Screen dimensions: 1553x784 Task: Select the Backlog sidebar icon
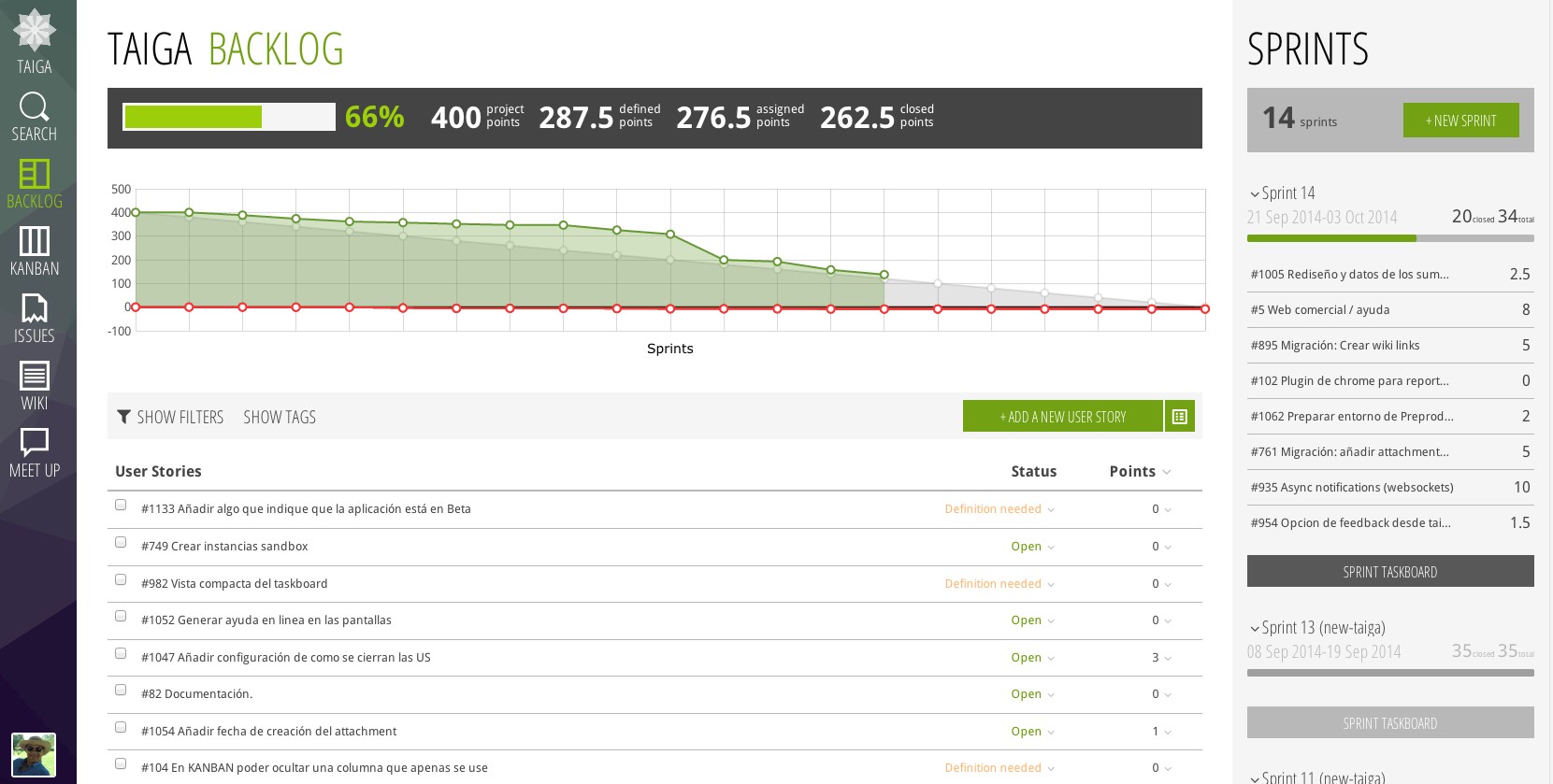(35, 174)
